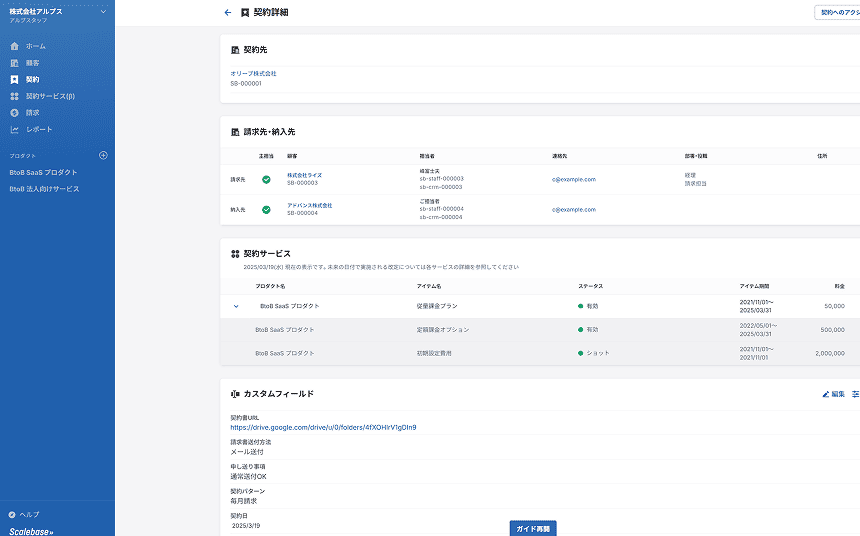Click the メール送付 field value
860x536 pixels.
coord(247,452)
